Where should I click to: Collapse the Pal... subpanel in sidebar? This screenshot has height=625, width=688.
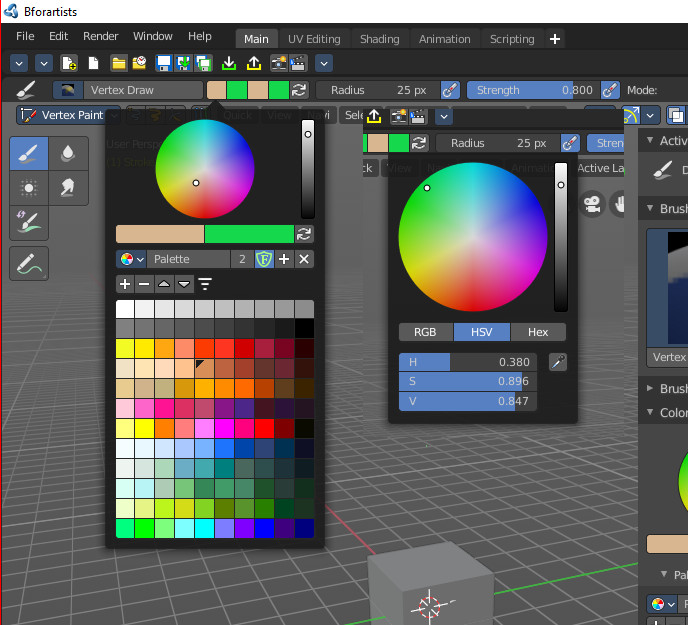pyautogui.click(x=664, y=574)
